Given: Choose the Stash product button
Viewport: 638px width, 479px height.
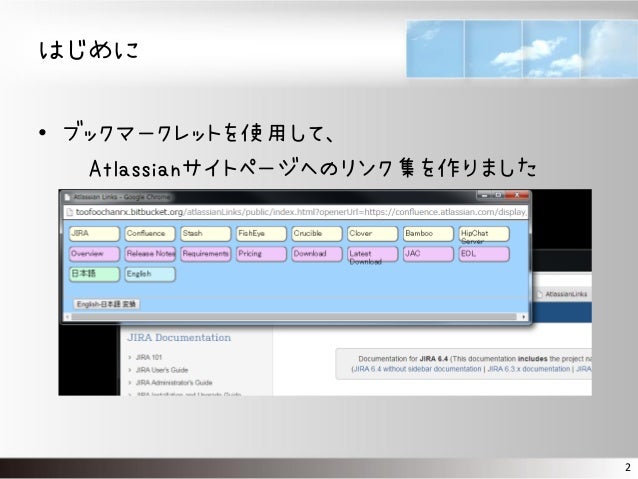Looking at the screenshot, I should click(x=205, y=234).
